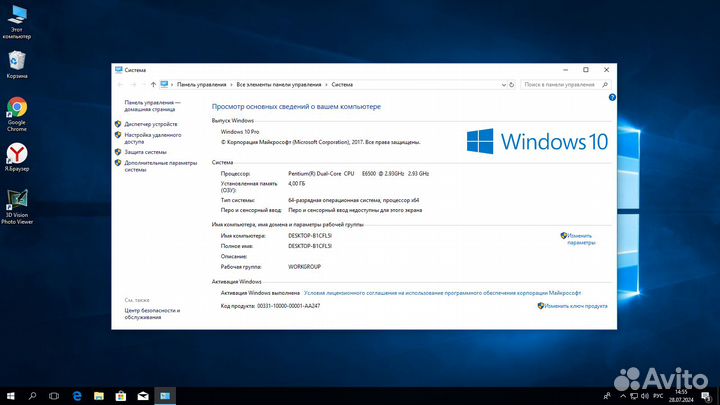Open the Mail app from the taskbar
The image size is (720, 405).
143,396
